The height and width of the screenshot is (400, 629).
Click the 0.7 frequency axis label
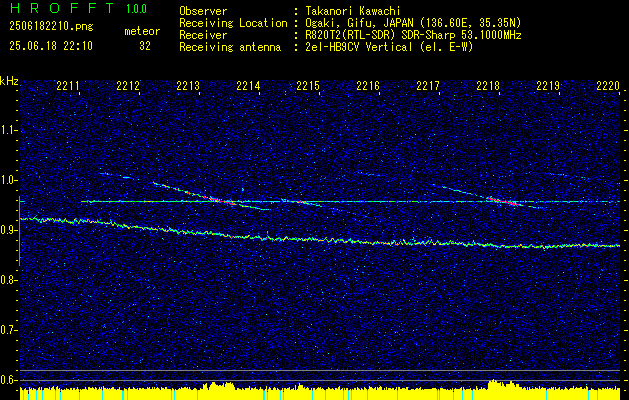point(8,330)
